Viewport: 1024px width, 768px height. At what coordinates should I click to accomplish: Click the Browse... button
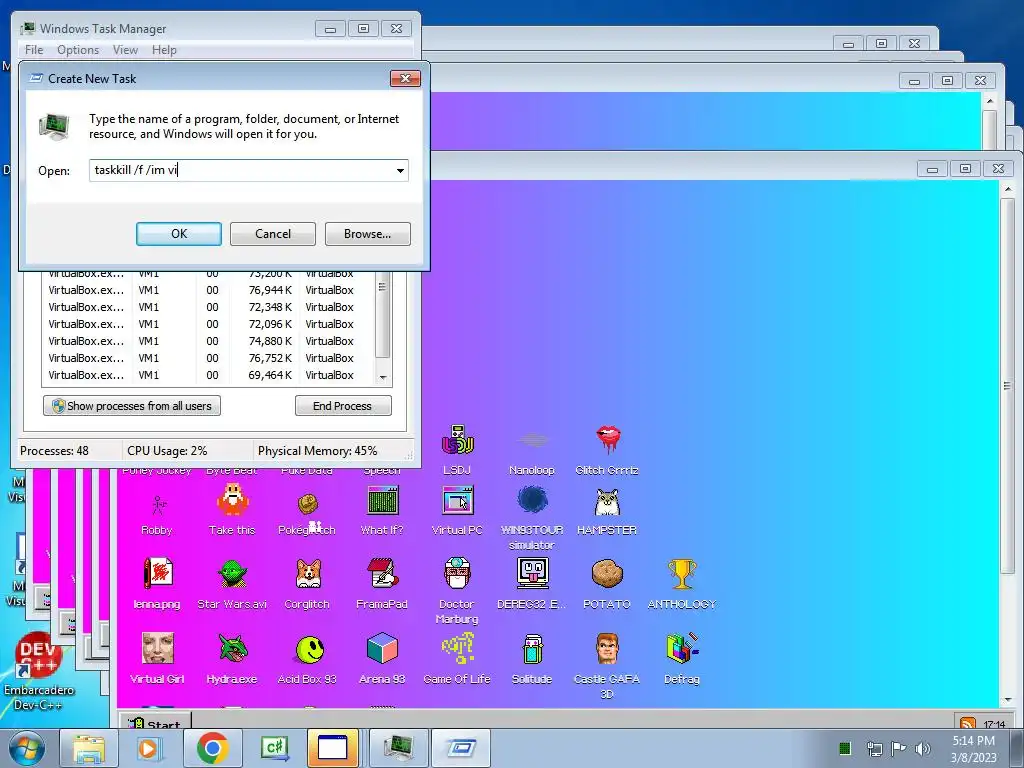[x=368, y=234]
